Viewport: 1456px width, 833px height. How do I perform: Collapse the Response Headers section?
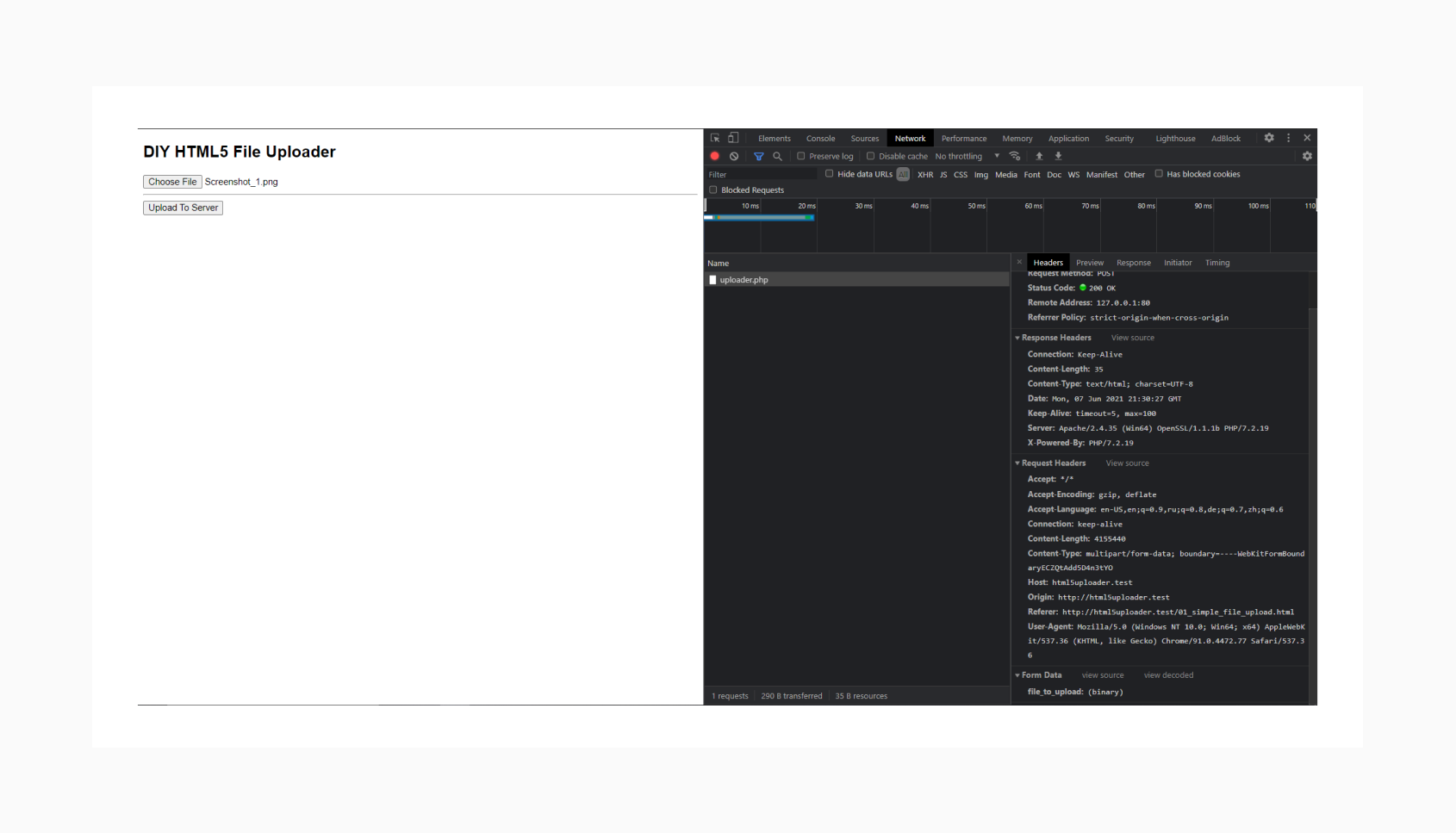[x=1017, y=338]
